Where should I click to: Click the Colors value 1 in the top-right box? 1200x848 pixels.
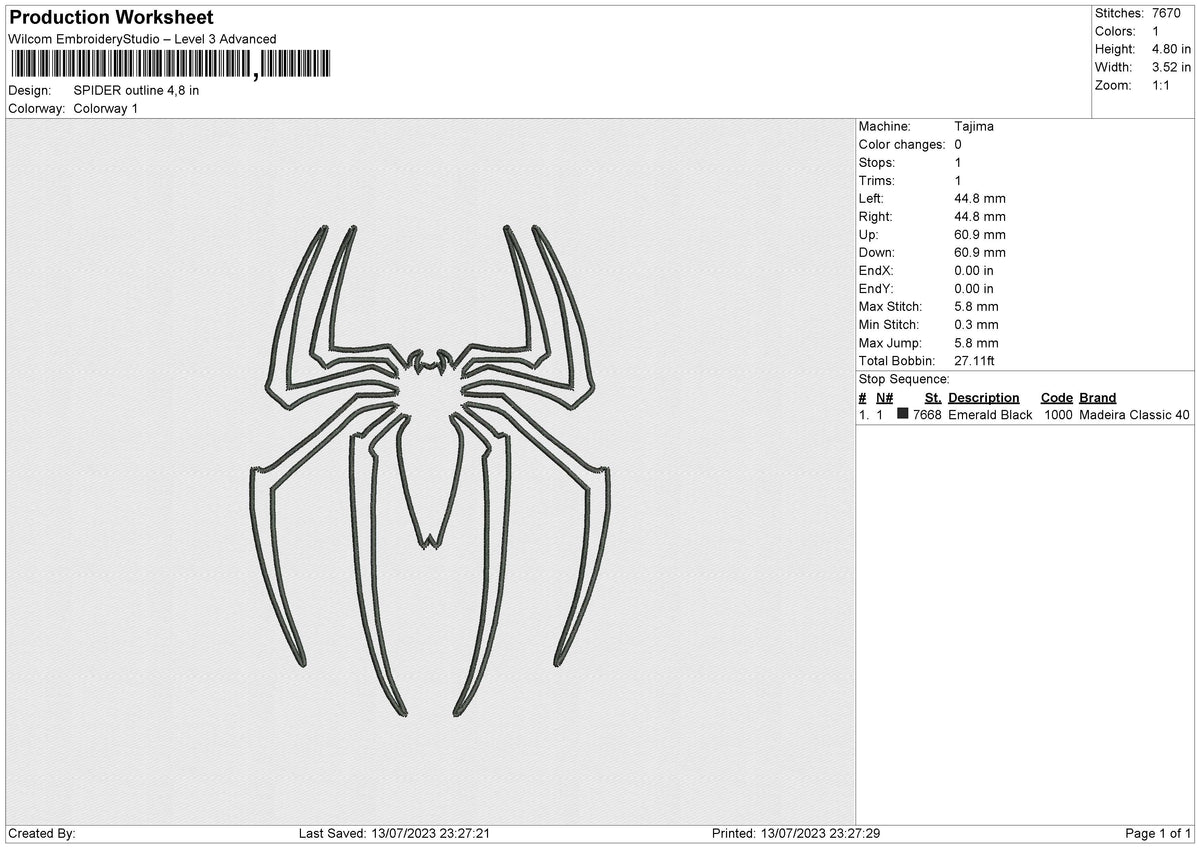coord(1156,31)
